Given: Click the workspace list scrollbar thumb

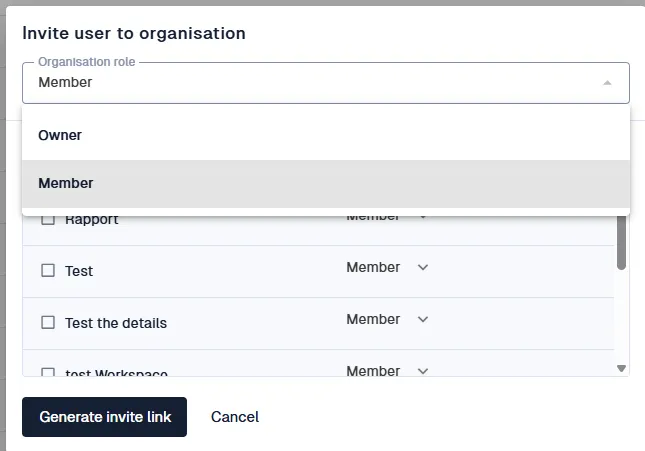Looking at the screenshot, I should click(621, 242).
